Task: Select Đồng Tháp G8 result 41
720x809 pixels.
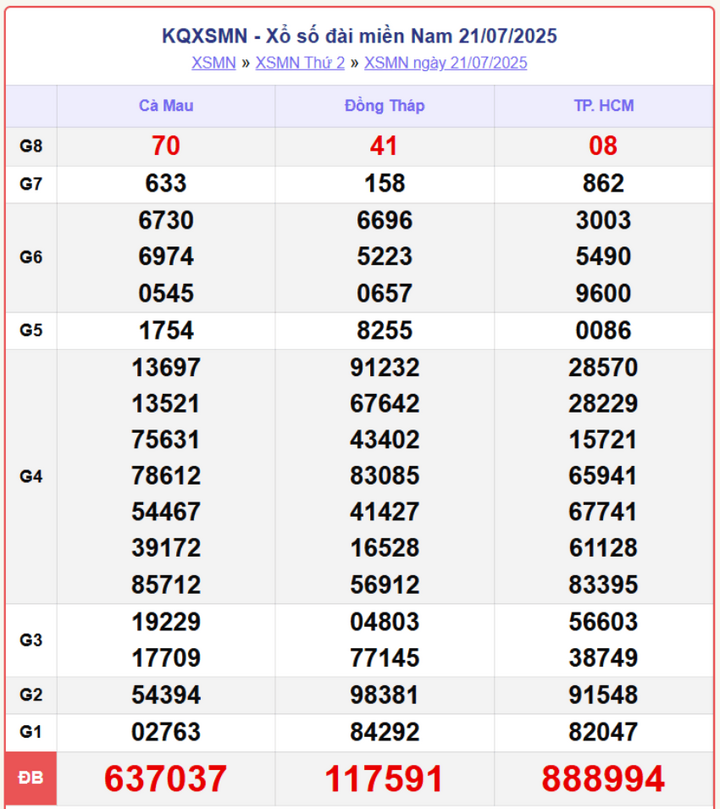Action: click(x=384, y=146)
